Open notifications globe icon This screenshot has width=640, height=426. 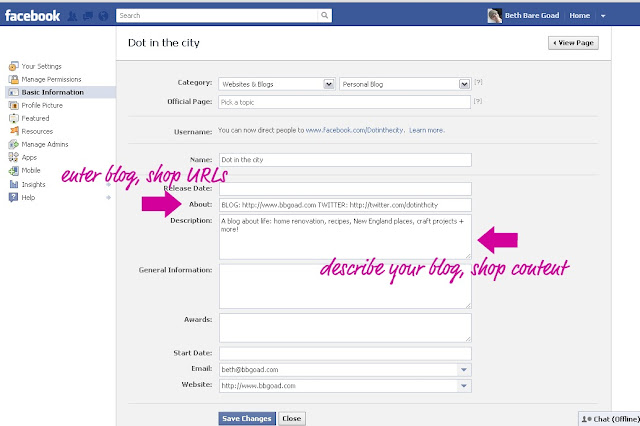(x=103, y=16)
